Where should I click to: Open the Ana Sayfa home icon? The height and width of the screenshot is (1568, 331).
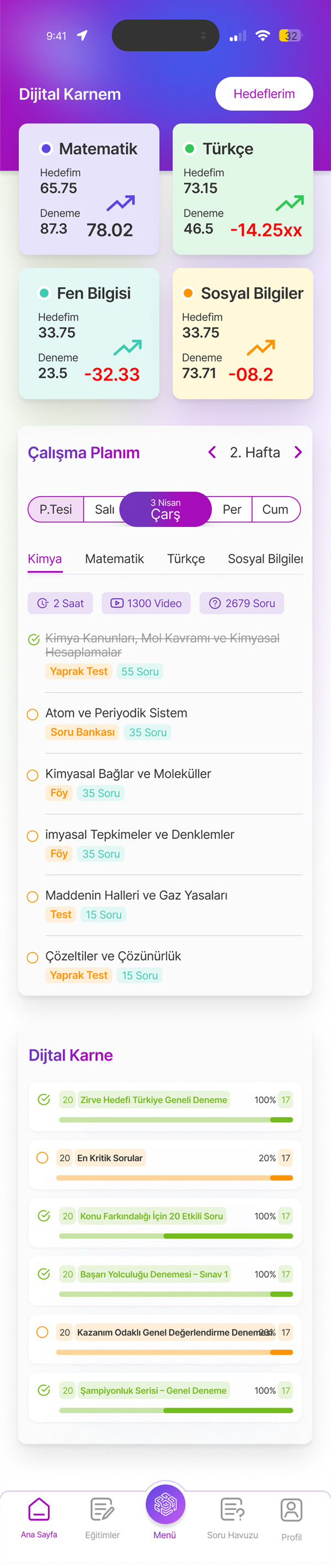(x=39, y=1511)
